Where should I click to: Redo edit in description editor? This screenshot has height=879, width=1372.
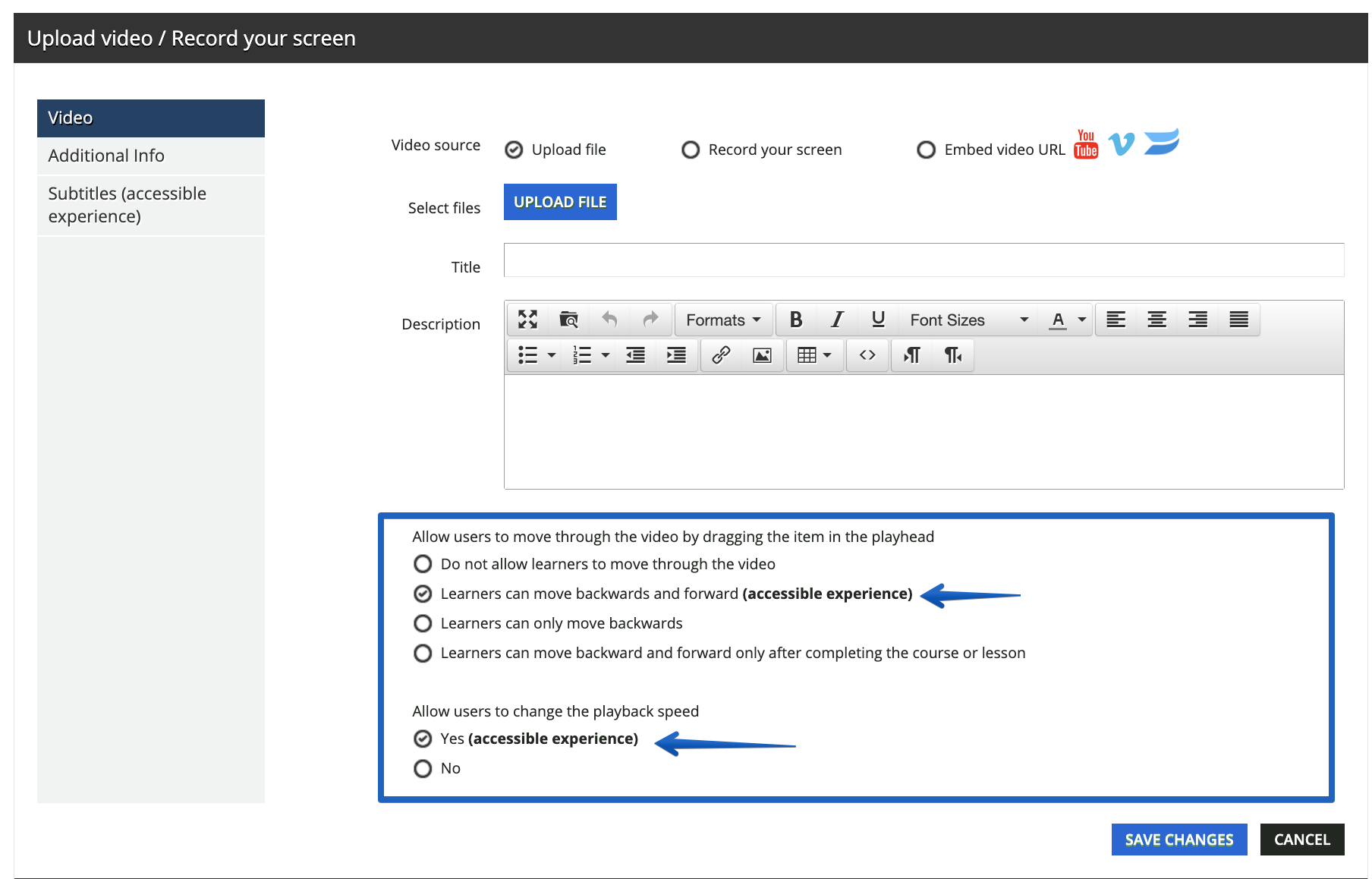[650, 320]
